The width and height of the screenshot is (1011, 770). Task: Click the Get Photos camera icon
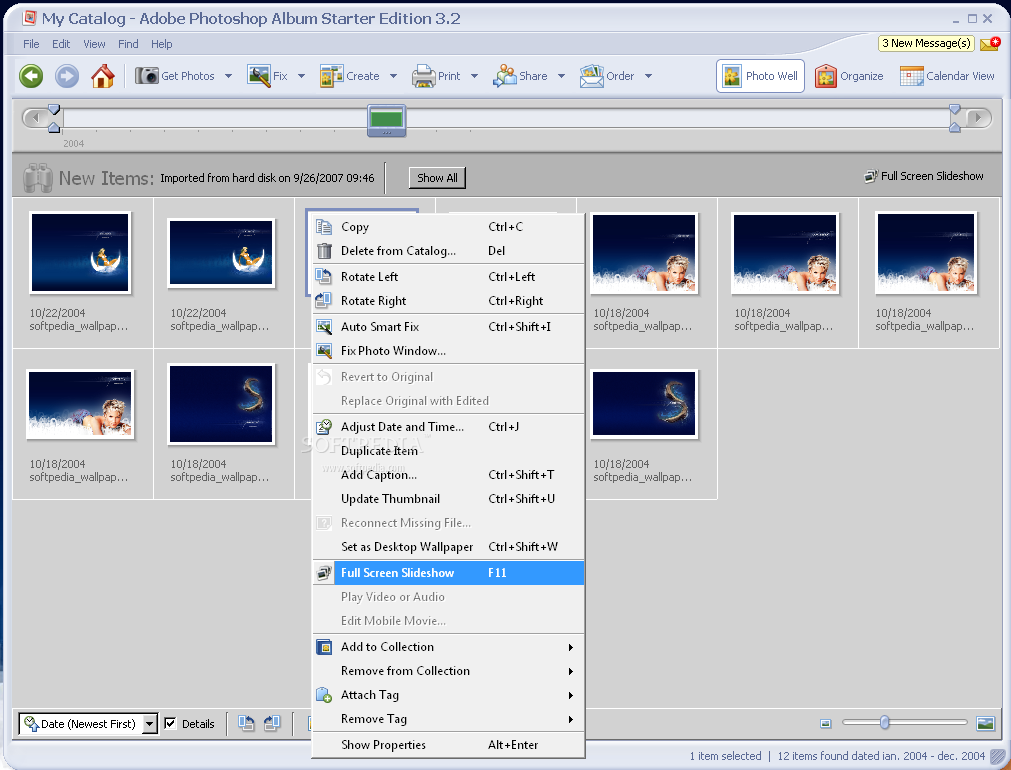146,75
